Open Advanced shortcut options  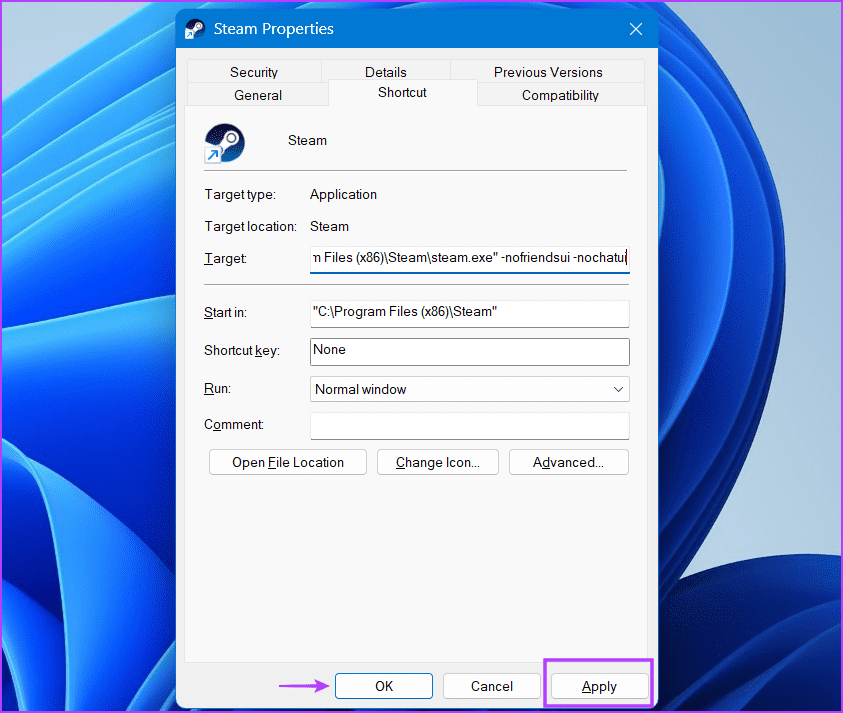(x=568, y=462)
